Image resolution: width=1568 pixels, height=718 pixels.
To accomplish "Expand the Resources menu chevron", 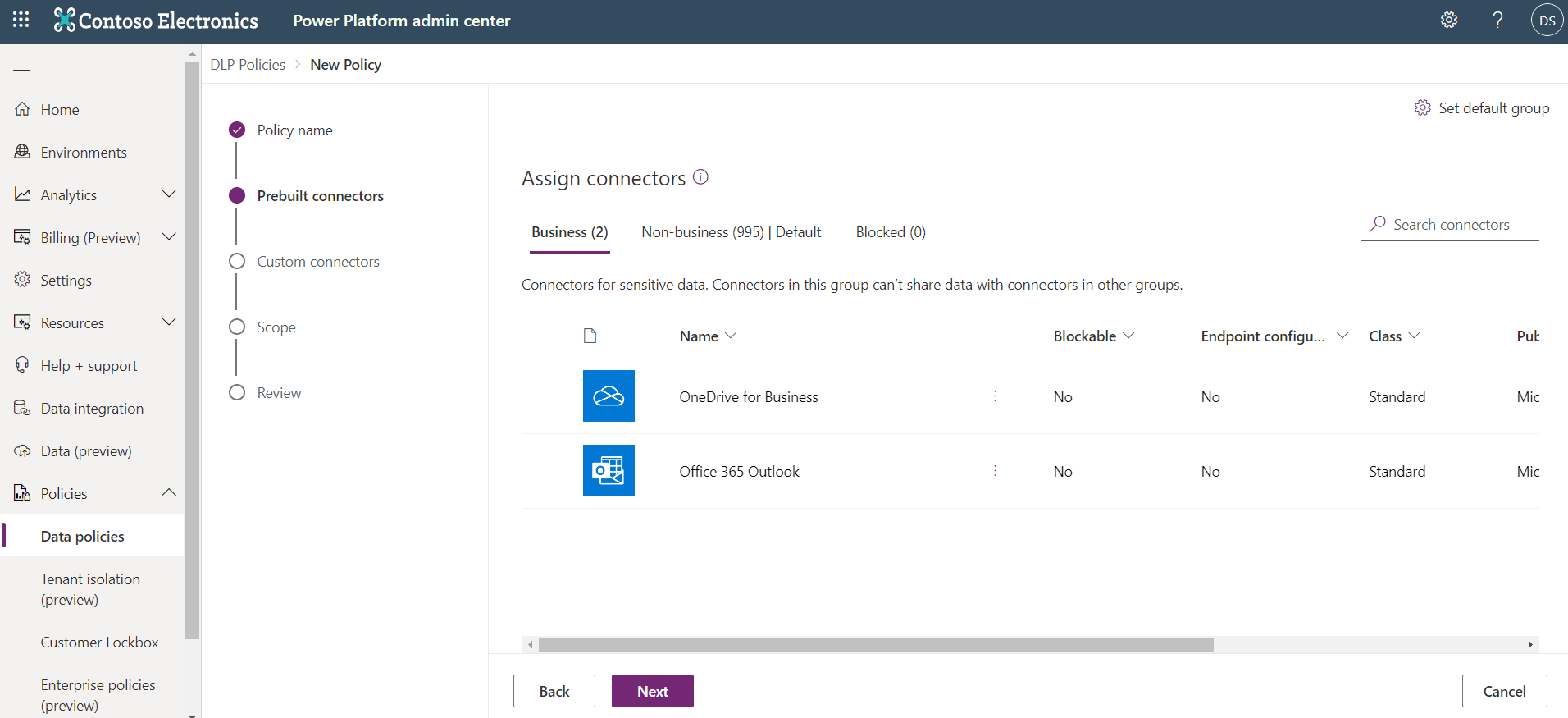I will pyautogui.click(x=169, y=322).
